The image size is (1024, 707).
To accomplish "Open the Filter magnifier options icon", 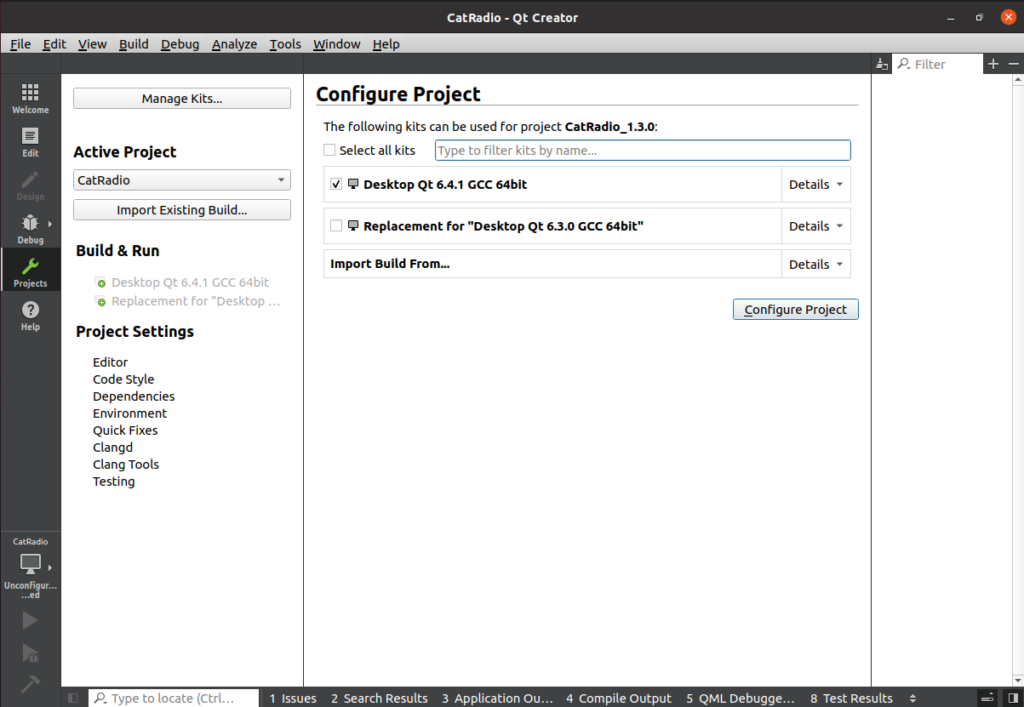I will [904, 63].
